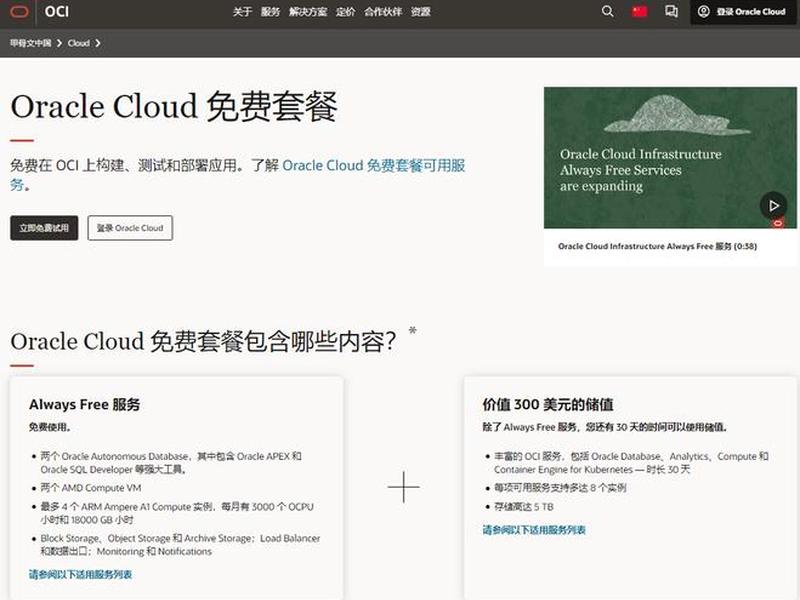Click the 价值 300 美元的储值 heading
800x600 pixels.
(547, 404)
